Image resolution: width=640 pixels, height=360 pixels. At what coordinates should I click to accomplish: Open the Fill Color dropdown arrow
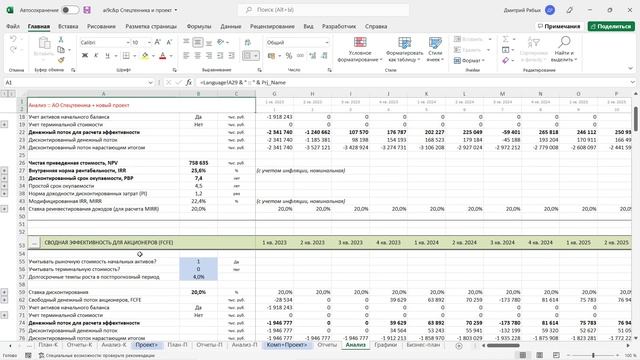pos(153,56)
